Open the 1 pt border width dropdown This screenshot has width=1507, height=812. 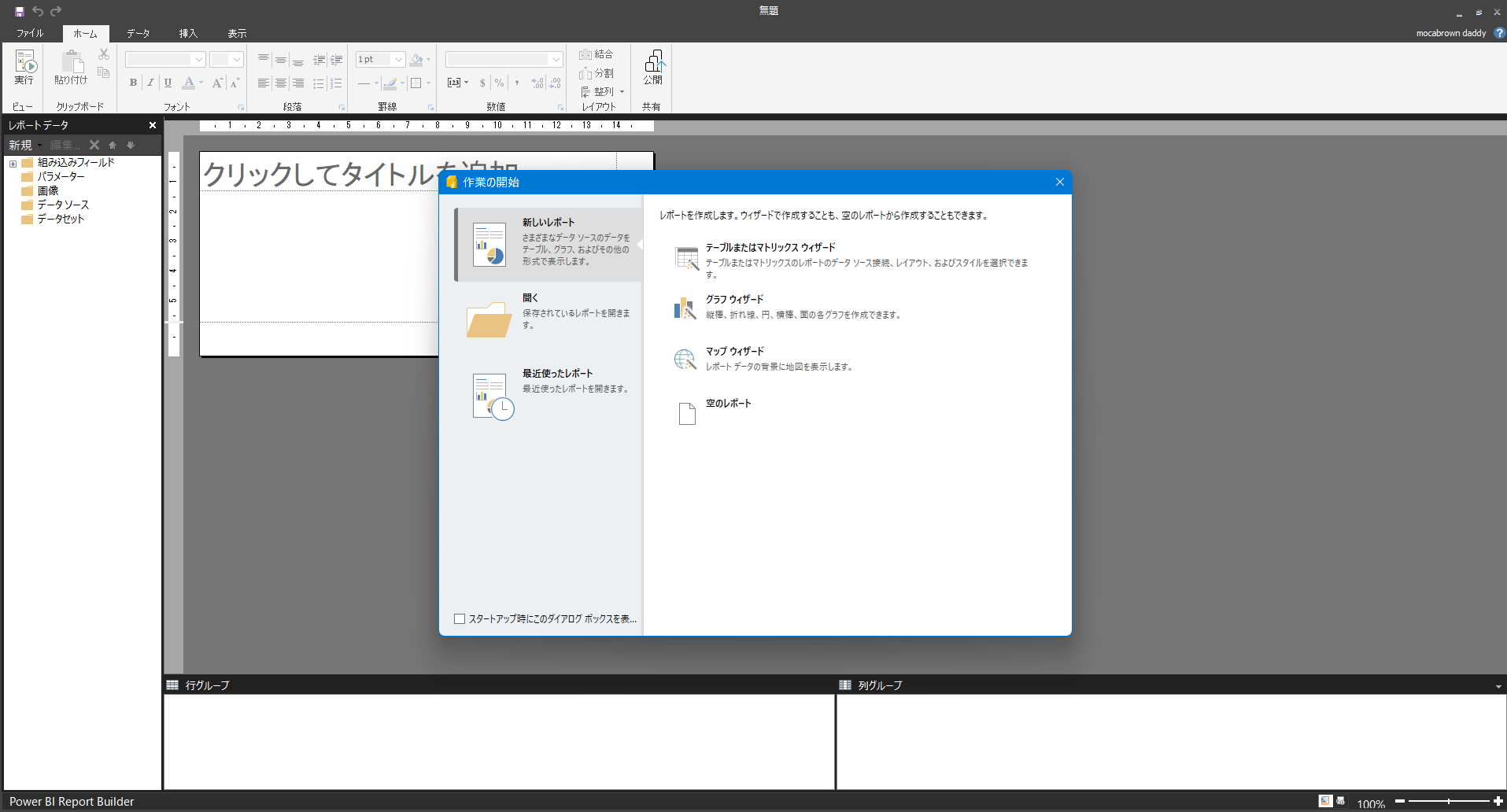(x=380, y=60)
